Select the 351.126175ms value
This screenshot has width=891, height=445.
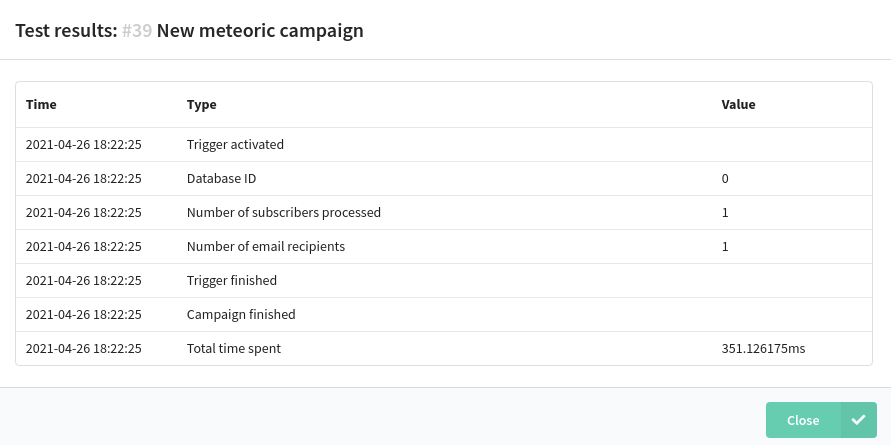(x=763, y=348)
